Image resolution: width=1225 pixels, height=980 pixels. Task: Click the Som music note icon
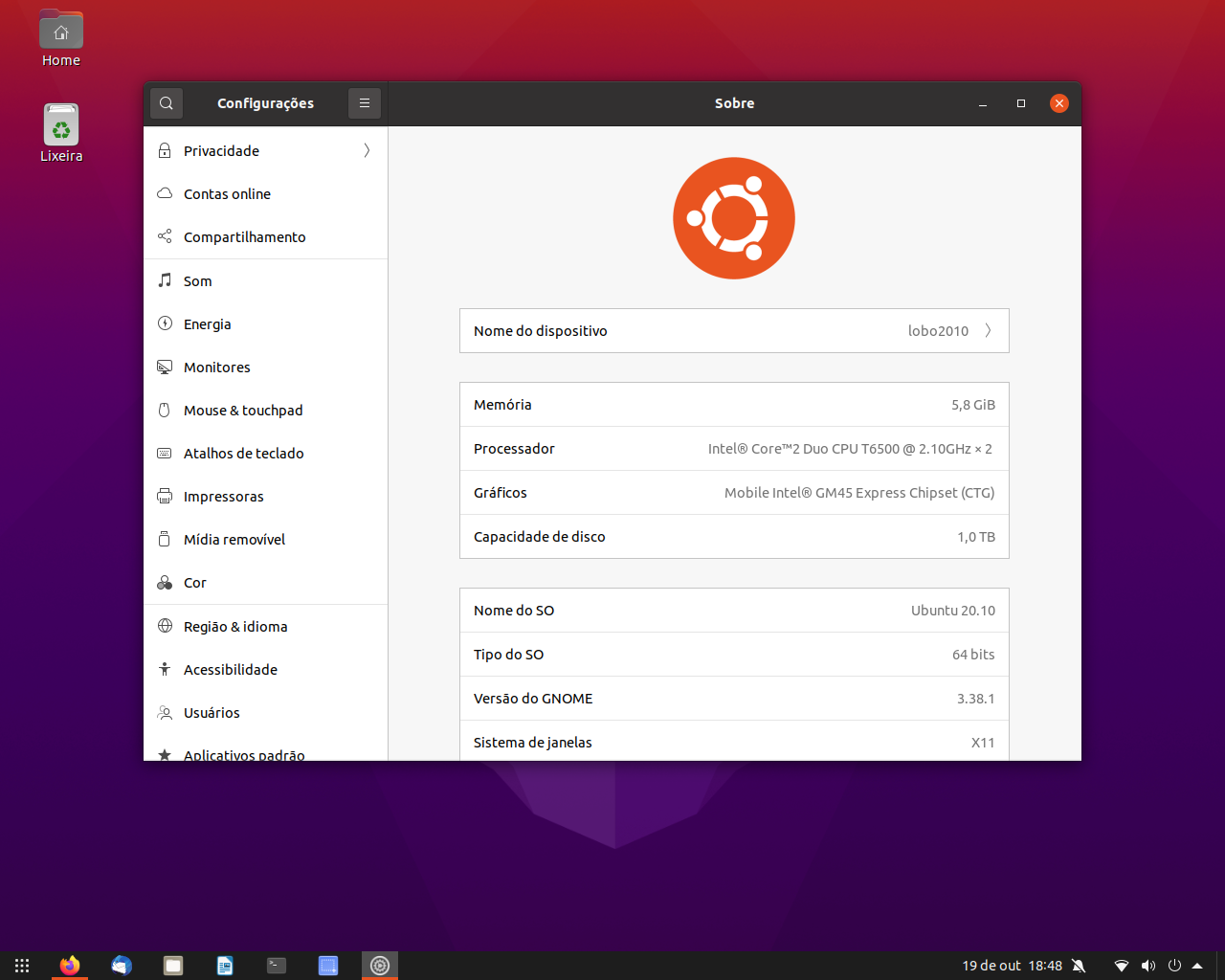[x=165, y=280]
